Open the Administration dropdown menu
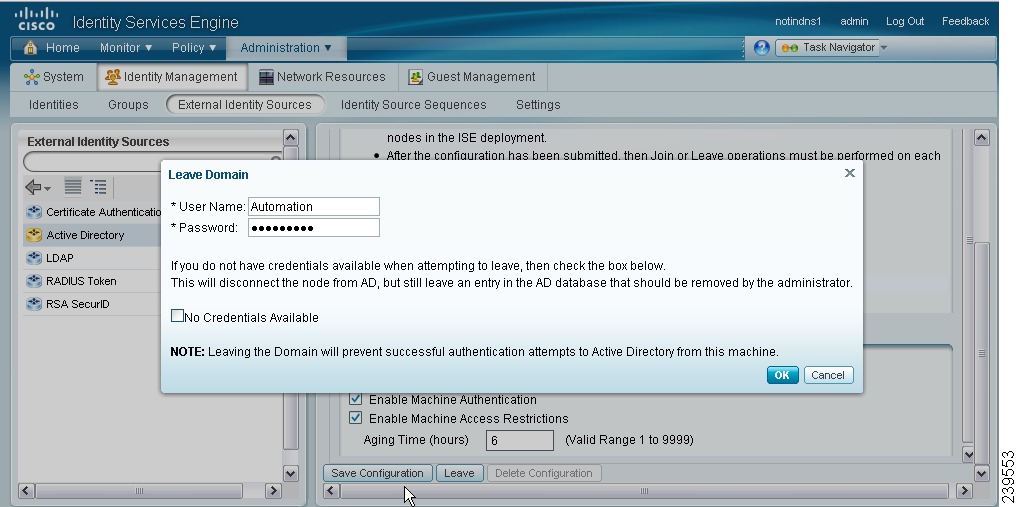The image size is (1019, 507). pos(286,47)
